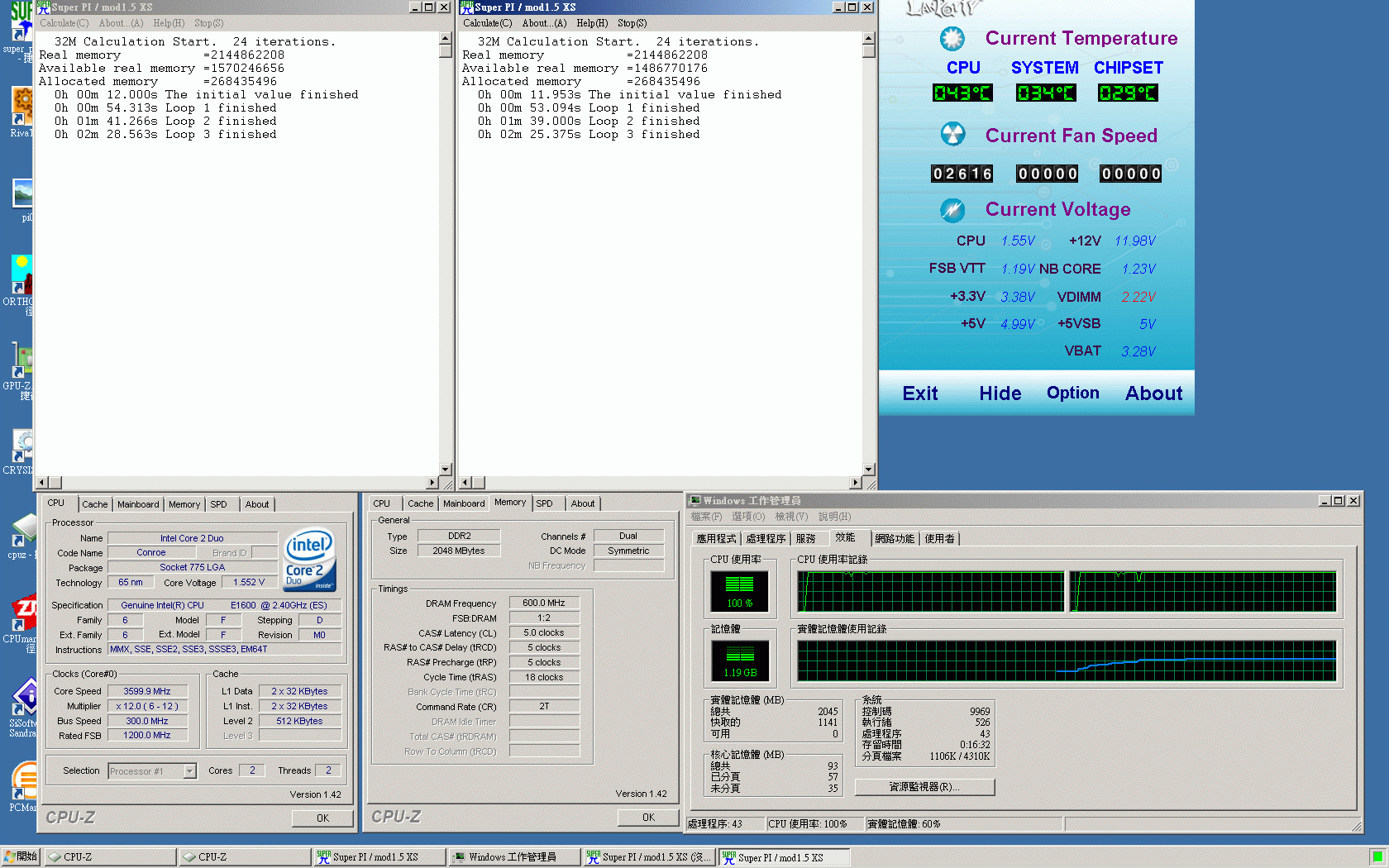Open the 服務 tab in Task Manager
This screenshot has height=868, width=1389.
tap(806, 538)
